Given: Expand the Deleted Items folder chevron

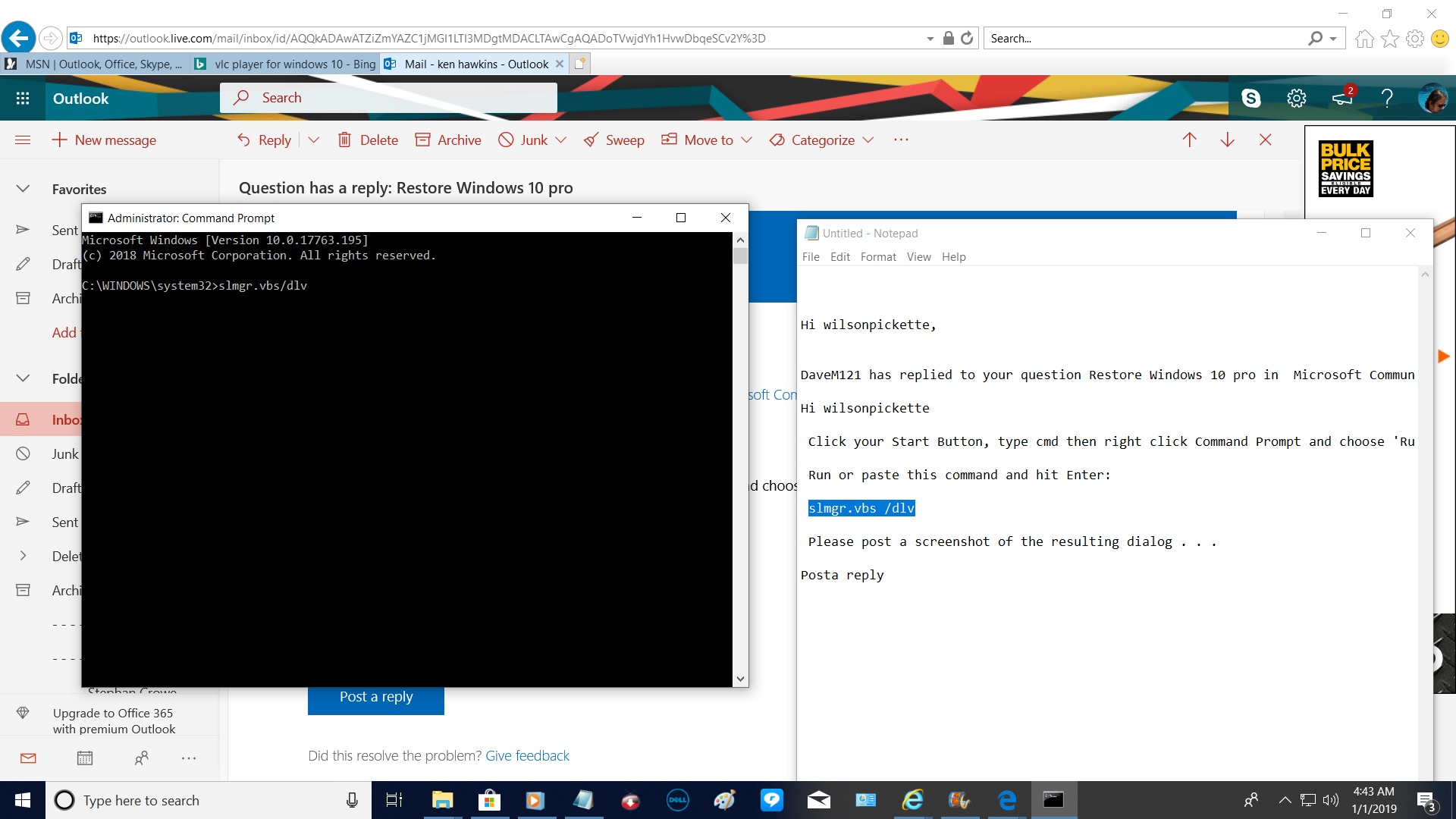Looking at the screenshot, I should tap(23, 555).
